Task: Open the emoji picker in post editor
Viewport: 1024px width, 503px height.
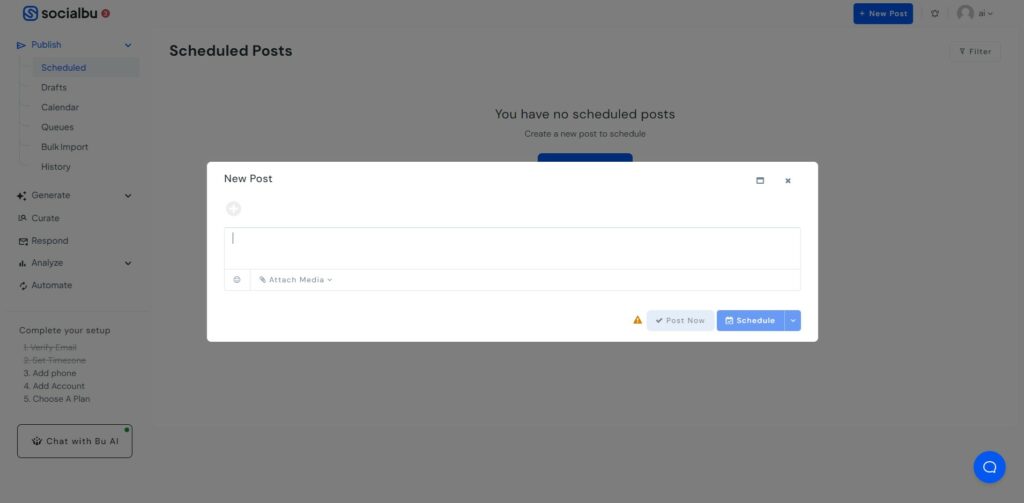Action: point(237,280)
